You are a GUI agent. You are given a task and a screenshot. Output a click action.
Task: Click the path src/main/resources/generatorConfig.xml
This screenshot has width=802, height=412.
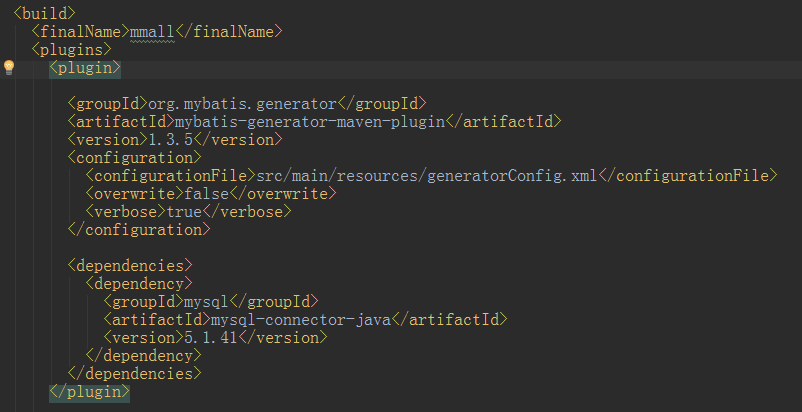pos(426,176)
